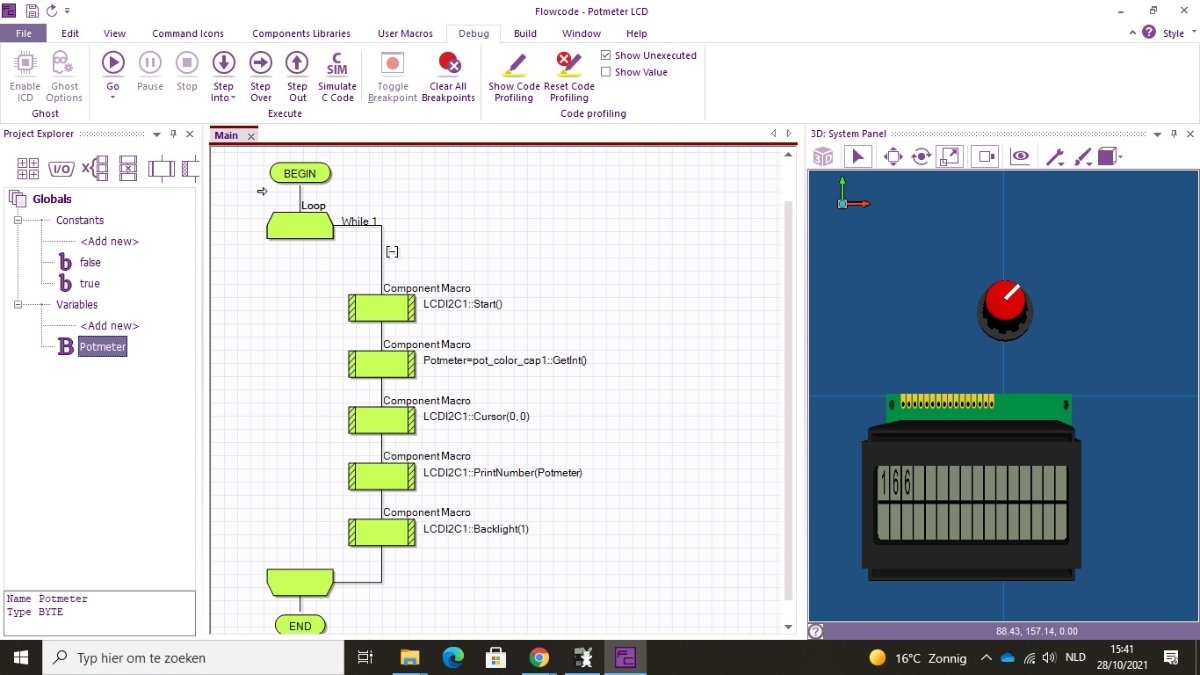Select the Main flowchart tab
This screenshot has width=1200, height=675.
tap(227, 135)
